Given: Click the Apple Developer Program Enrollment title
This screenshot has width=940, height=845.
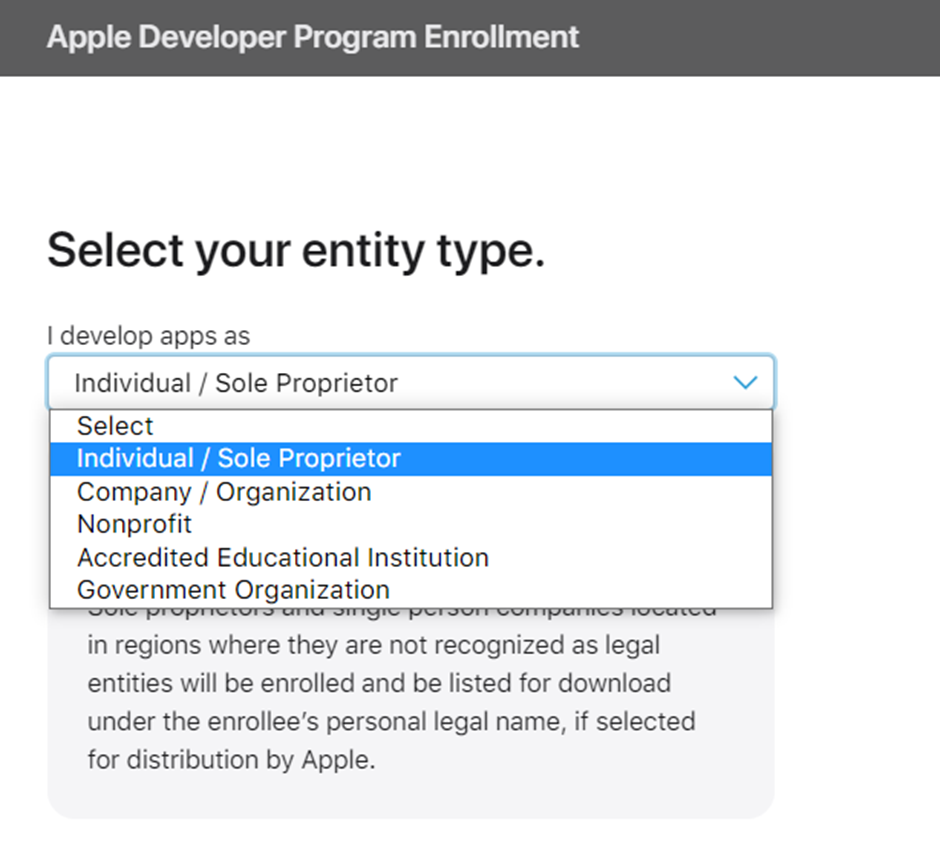Looking at the screenshot, I should click(x=312, y=37).
